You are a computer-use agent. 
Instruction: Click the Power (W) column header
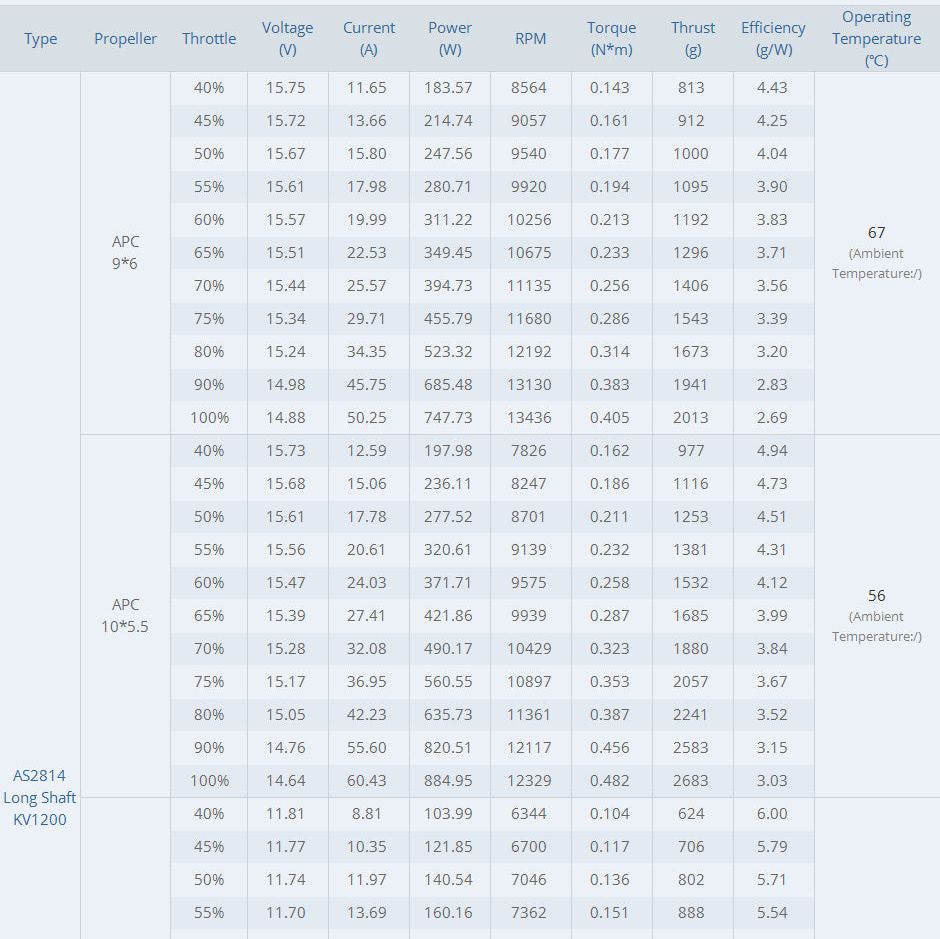[450, 39]
